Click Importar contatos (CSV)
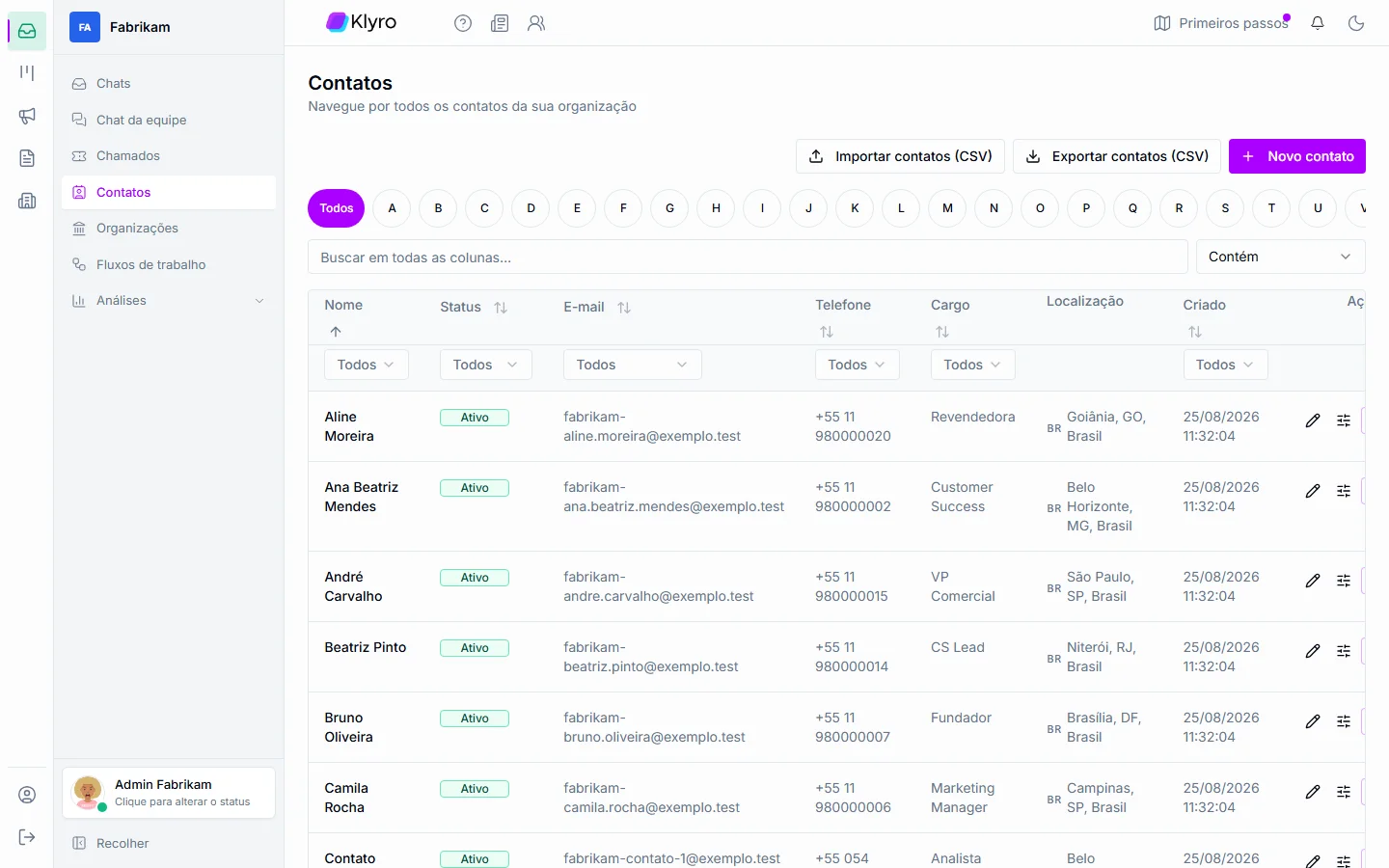 (900, 156)
